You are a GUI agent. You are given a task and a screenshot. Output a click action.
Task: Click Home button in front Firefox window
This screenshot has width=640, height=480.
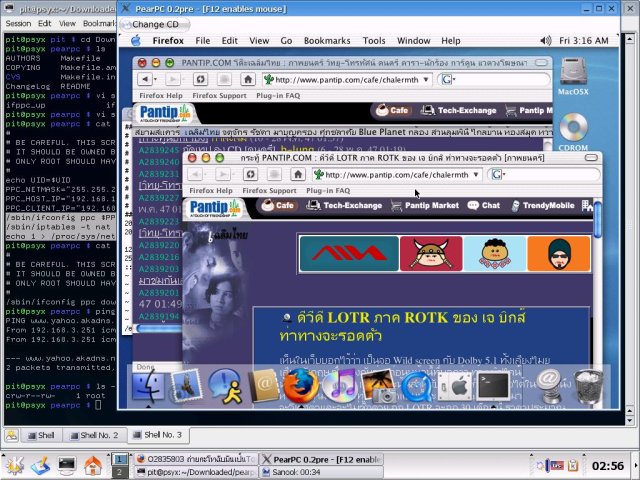coord(298,174)
